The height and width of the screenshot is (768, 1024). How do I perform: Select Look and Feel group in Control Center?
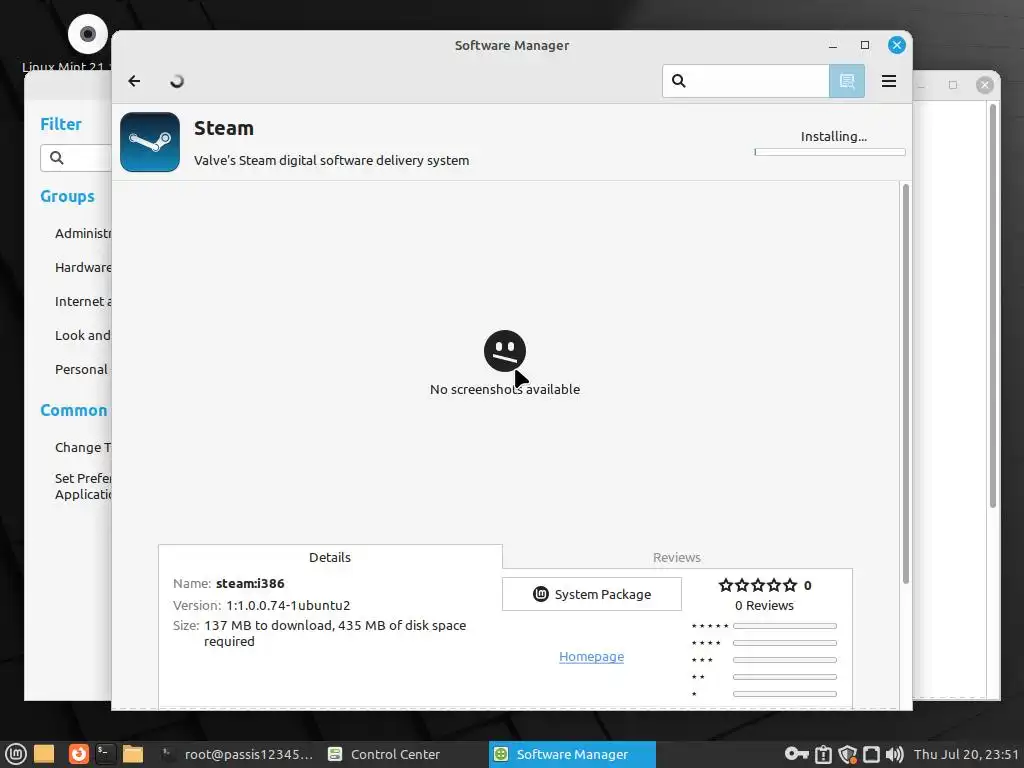click(x=83, y=335)
